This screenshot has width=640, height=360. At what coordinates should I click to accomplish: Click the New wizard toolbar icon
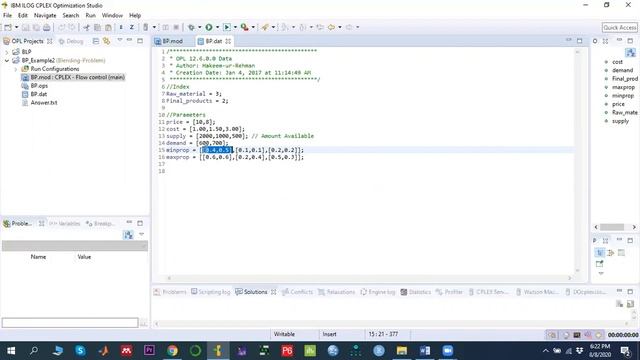[8, 27]
